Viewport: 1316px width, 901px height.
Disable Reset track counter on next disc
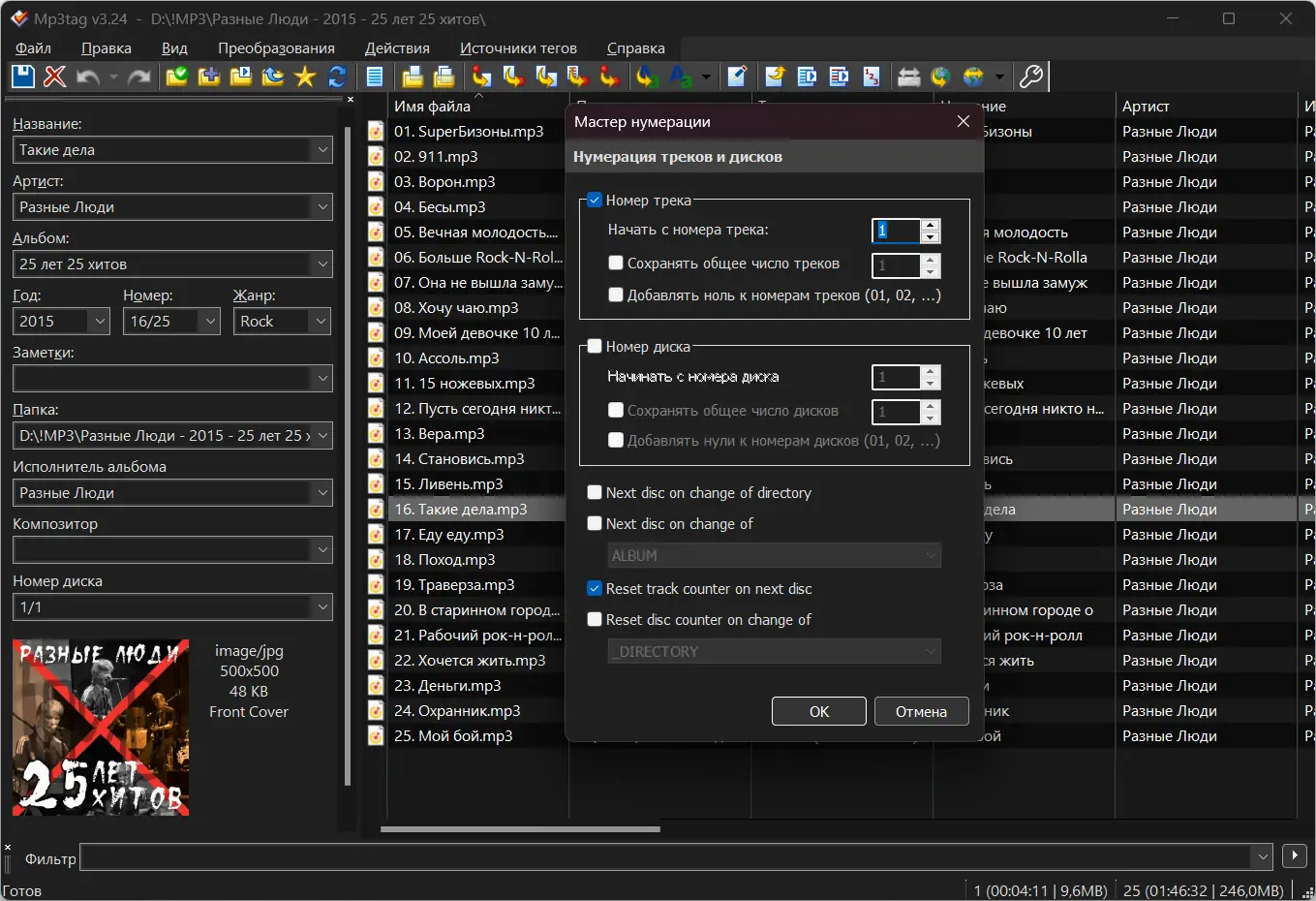594,588
